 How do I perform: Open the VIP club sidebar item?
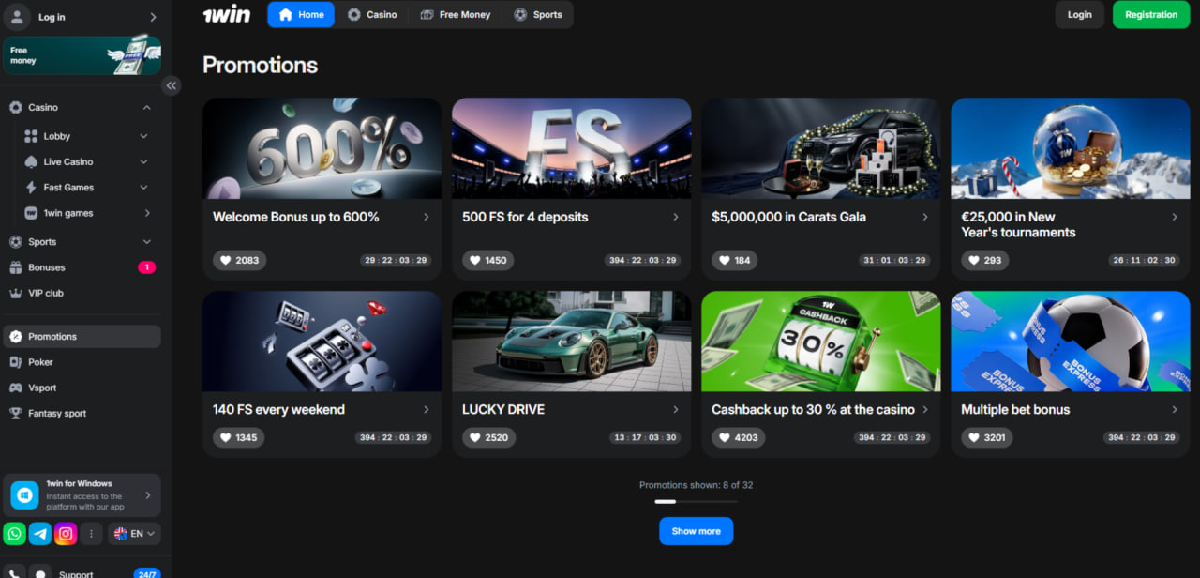click(x=81, y=293)
